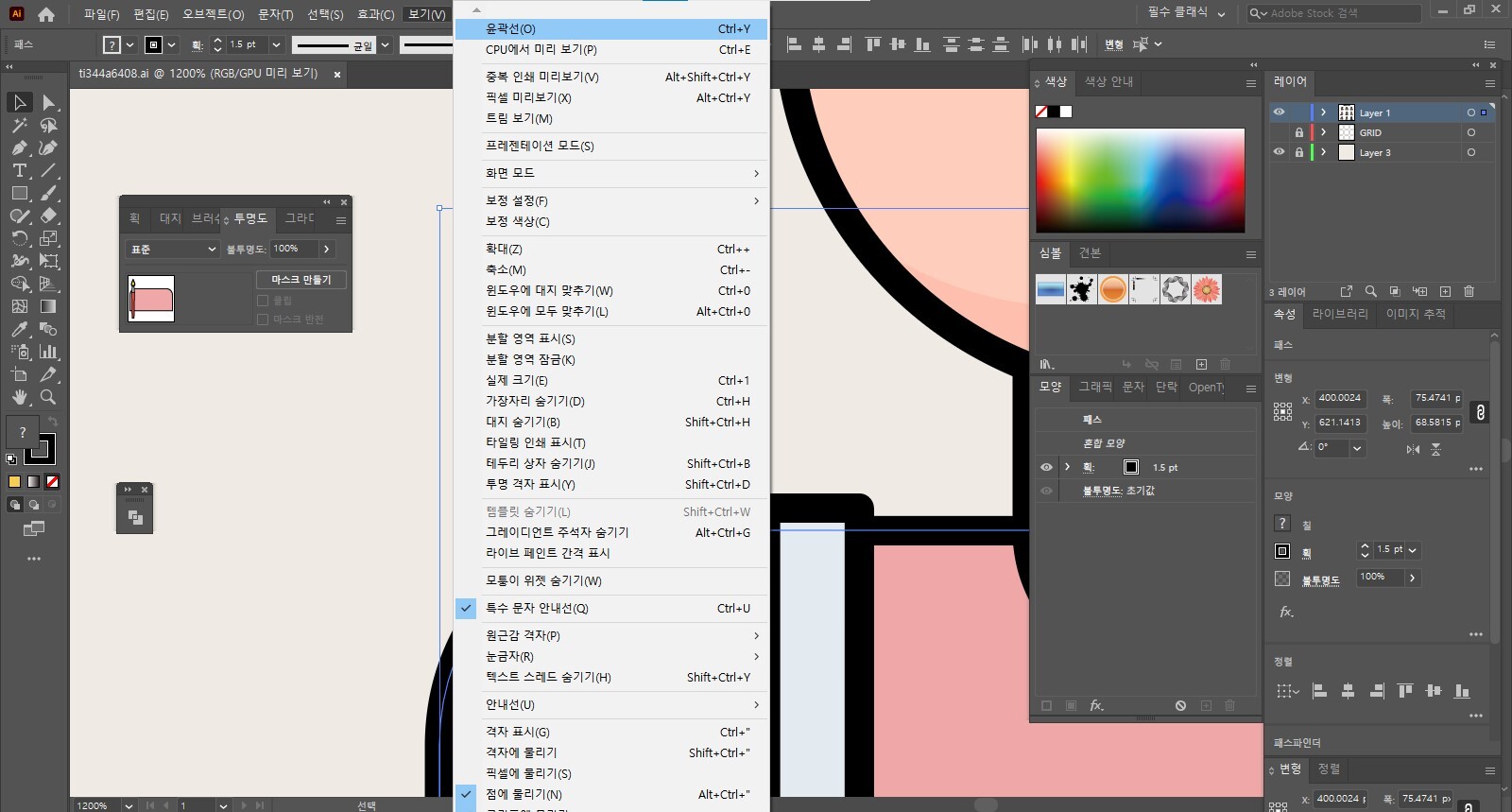Hide Layer 1 using eye icon
The image size is (1512, 812).
pyautogui.click(x=1279, y=112)
